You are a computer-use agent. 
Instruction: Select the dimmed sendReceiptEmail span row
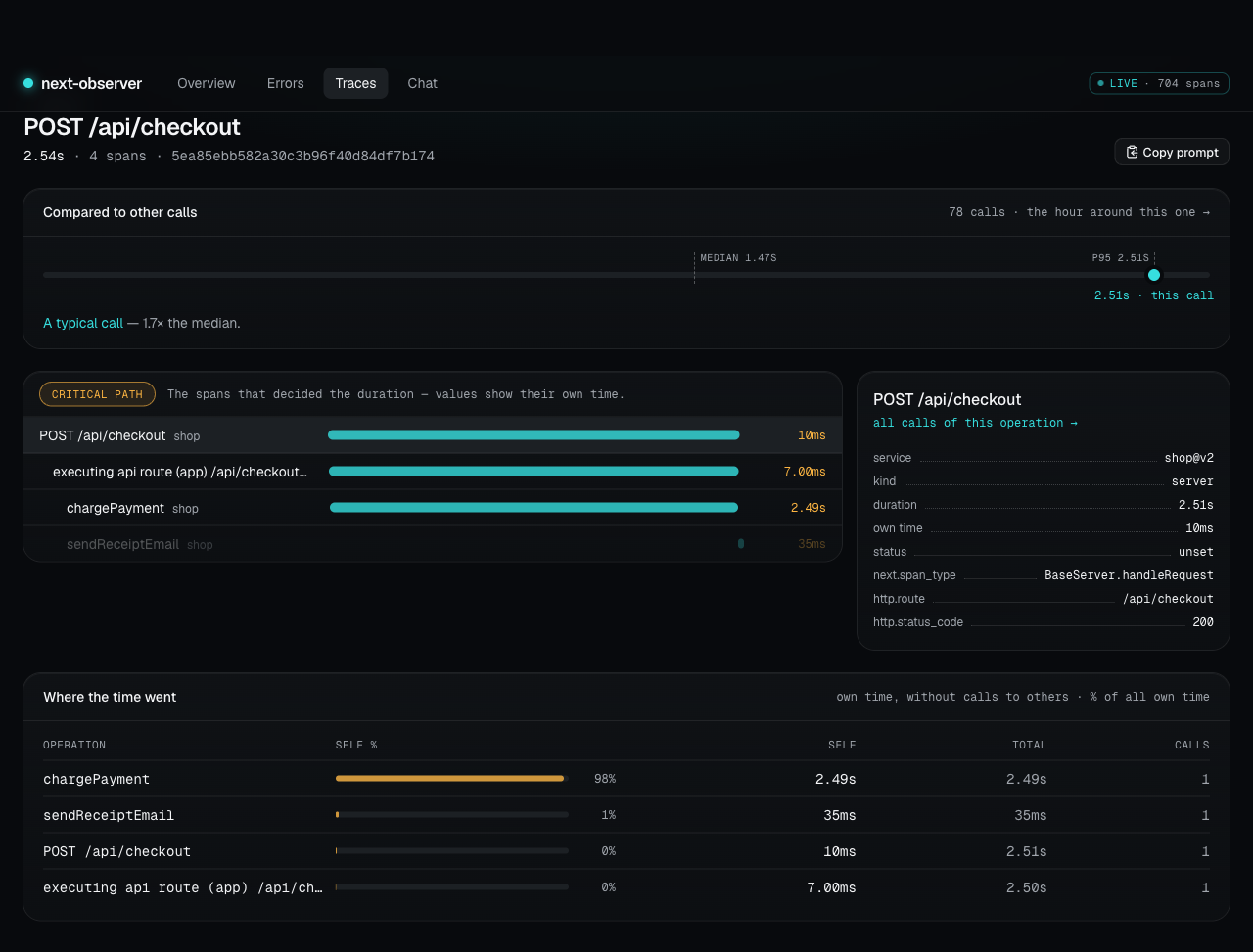click(433, 544)
